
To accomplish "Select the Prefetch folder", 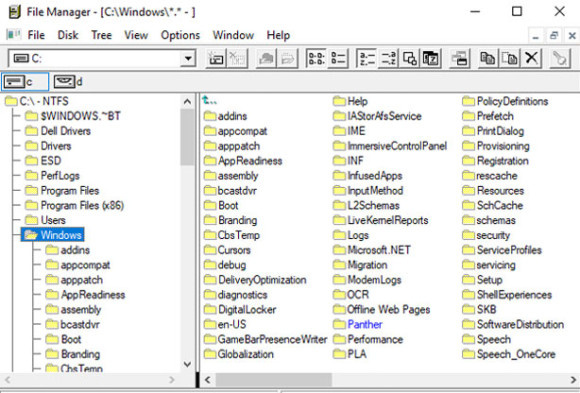I will point(488,116).
